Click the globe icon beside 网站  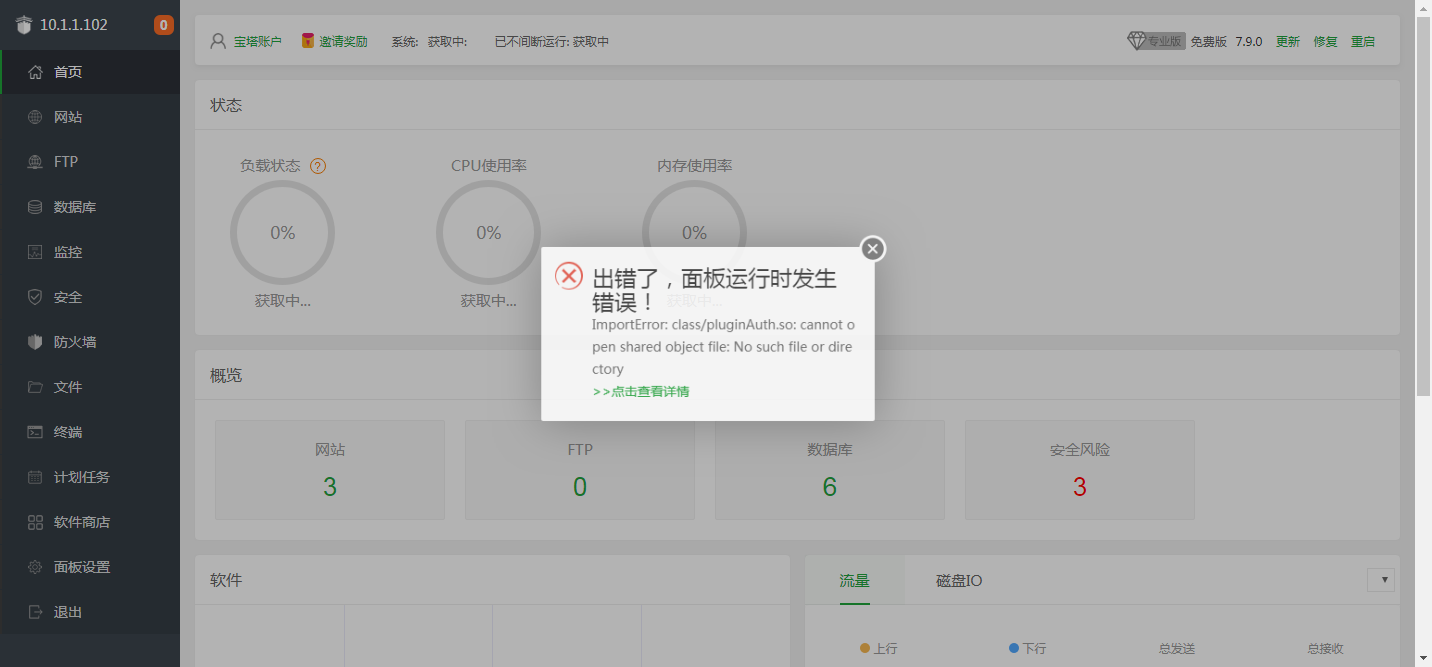[35, 117]
